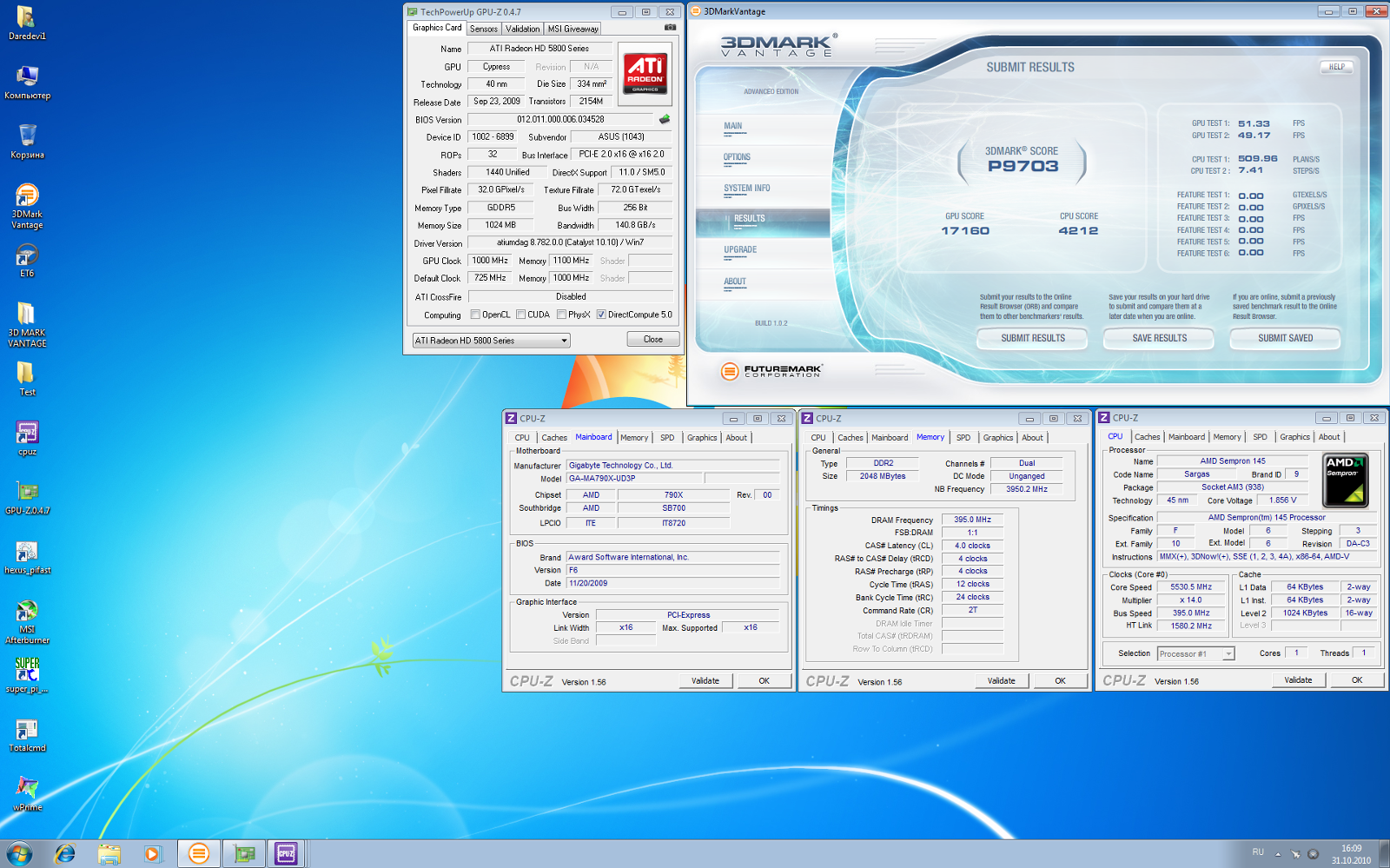Image resolution: width=1390 pixels, height=868 pixels.
Task: Open UPGRADE in 3DMark Vantage menu
Action: 740,250
